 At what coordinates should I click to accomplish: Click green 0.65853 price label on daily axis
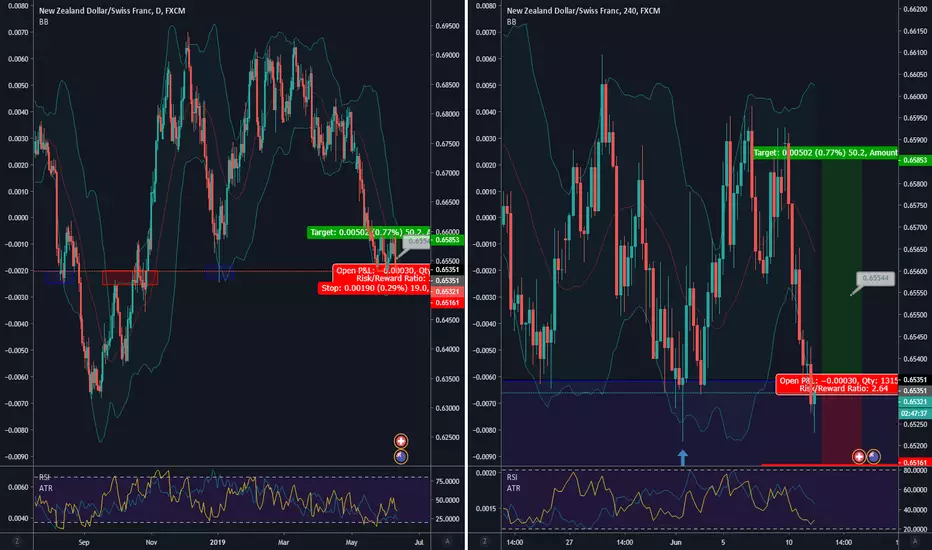(447, 240)
